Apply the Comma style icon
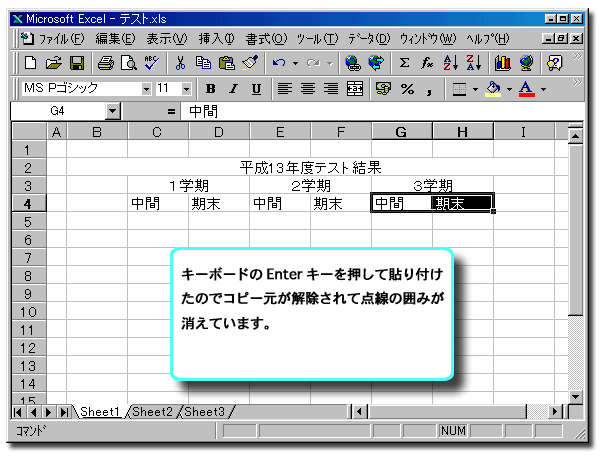This screenshot has width=600, height=456. coord(429,90)
